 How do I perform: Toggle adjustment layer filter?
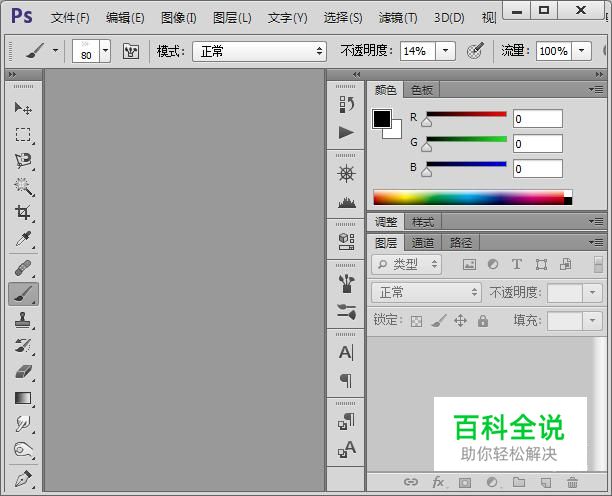493,265
